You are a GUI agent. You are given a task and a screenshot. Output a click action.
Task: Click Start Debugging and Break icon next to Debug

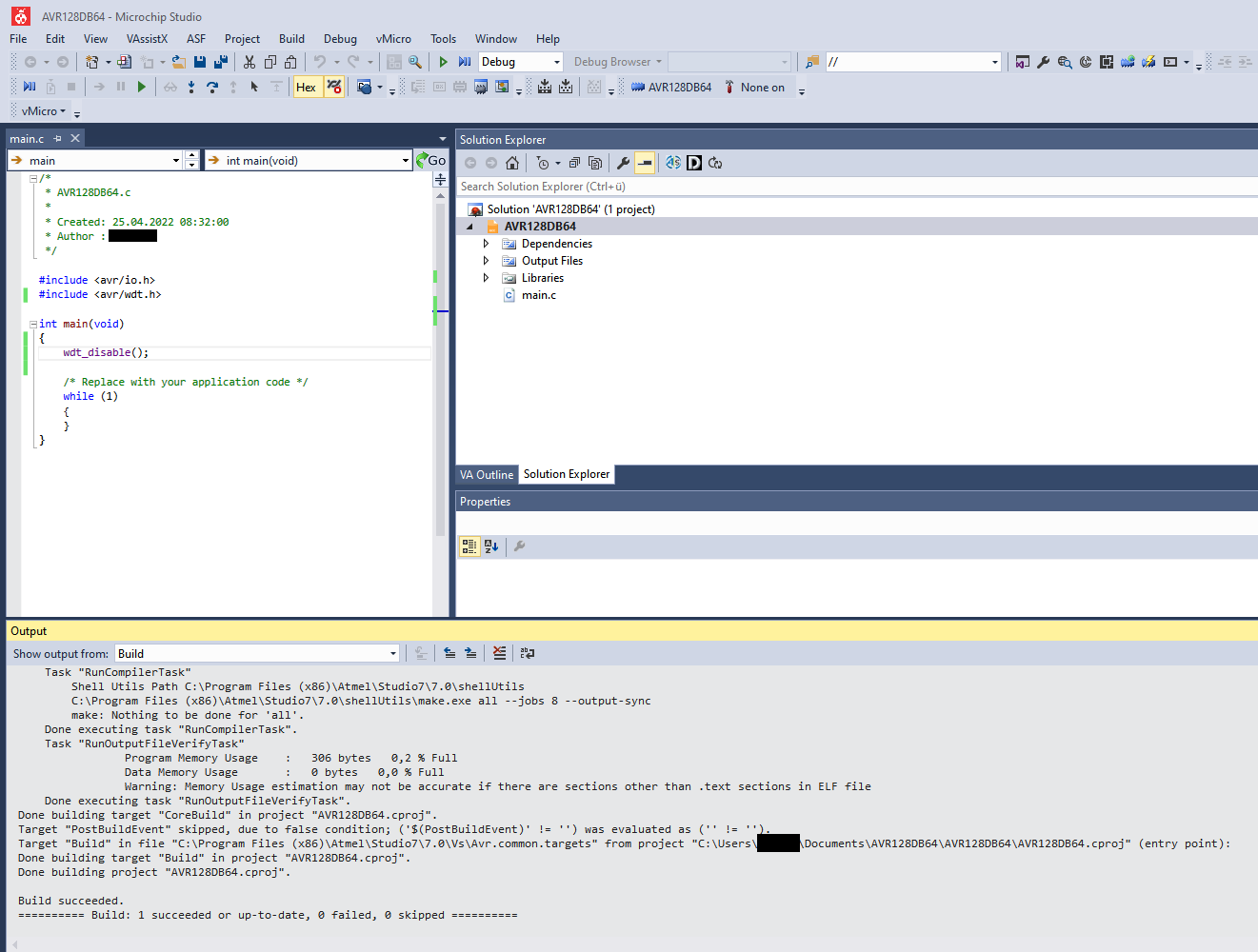pos(465,62)
